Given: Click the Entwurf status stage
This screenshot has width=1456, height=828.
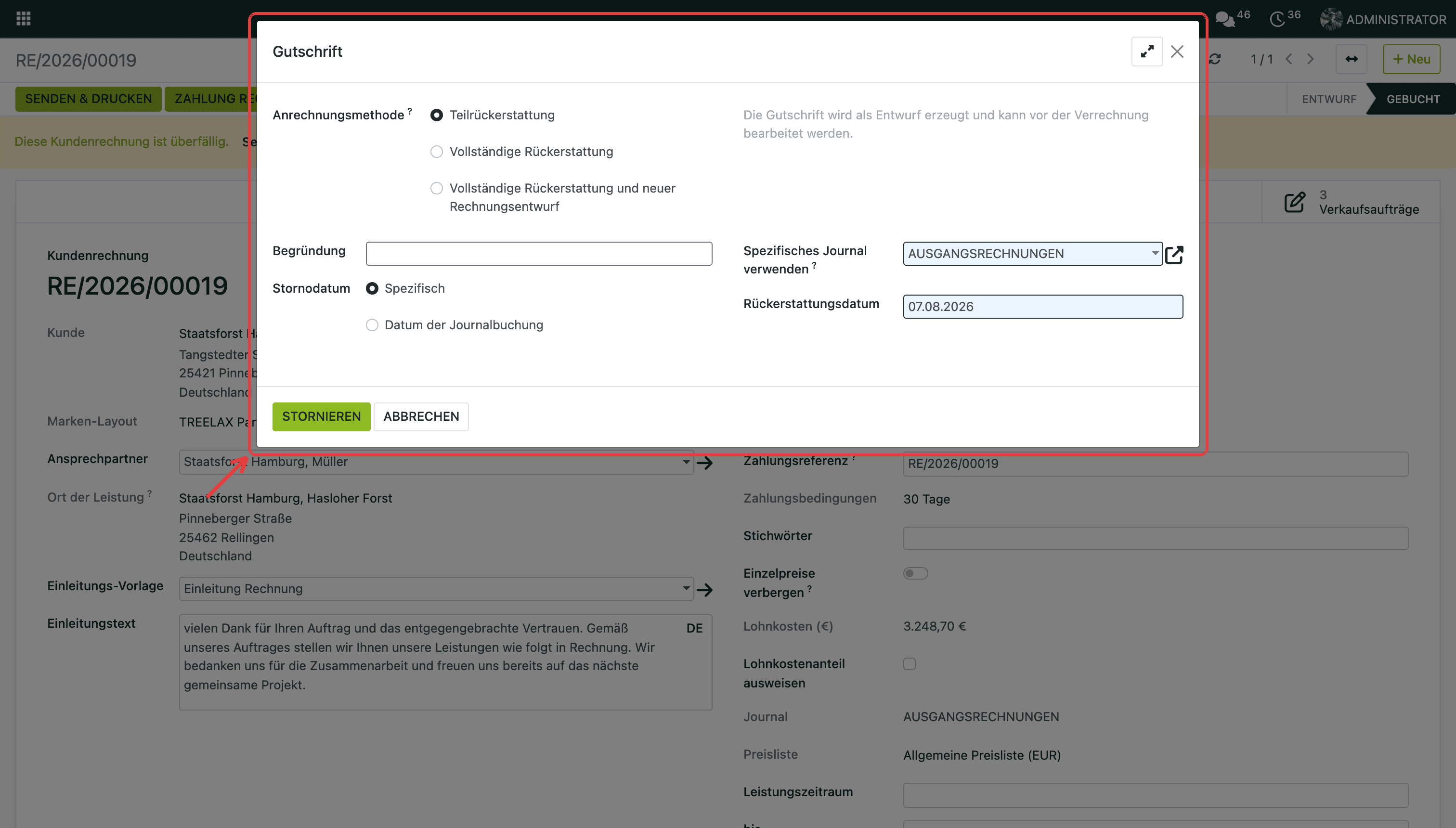Looking at the screenshot, I should tap(1329, 99).
